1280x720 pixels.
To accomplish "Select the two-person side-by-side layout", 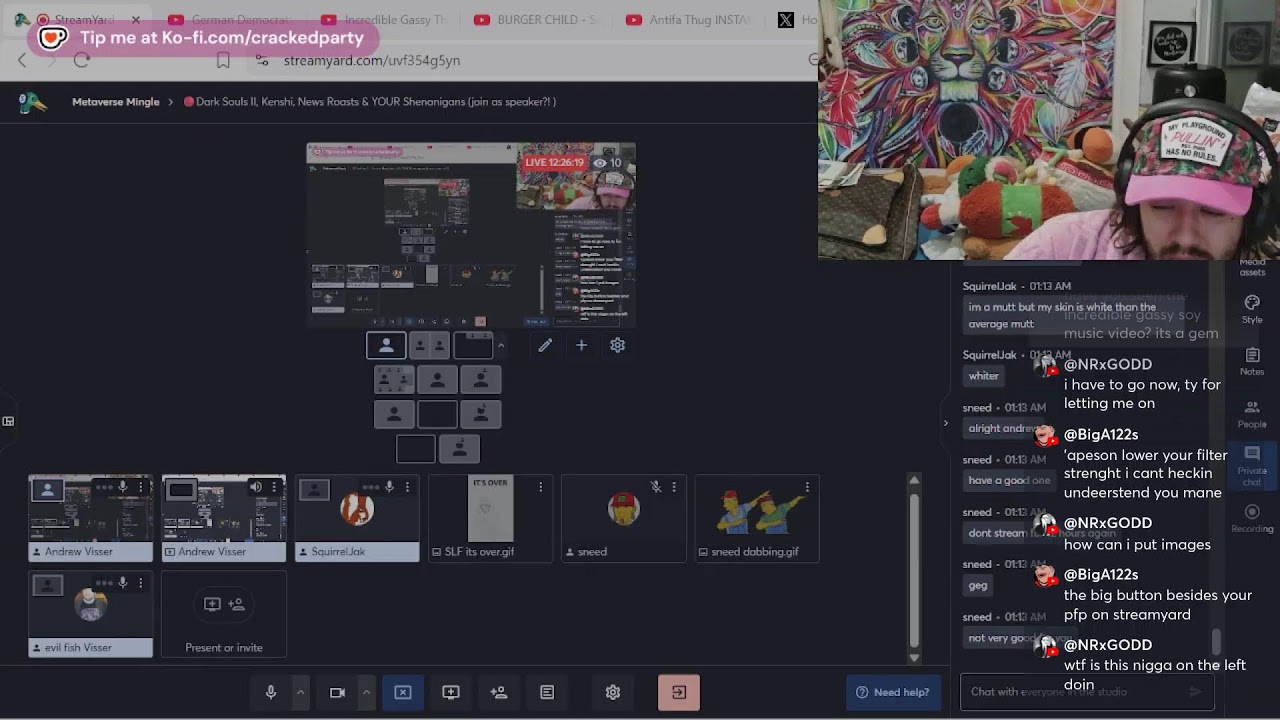I will pyautogui.click(x=429, y=345).
